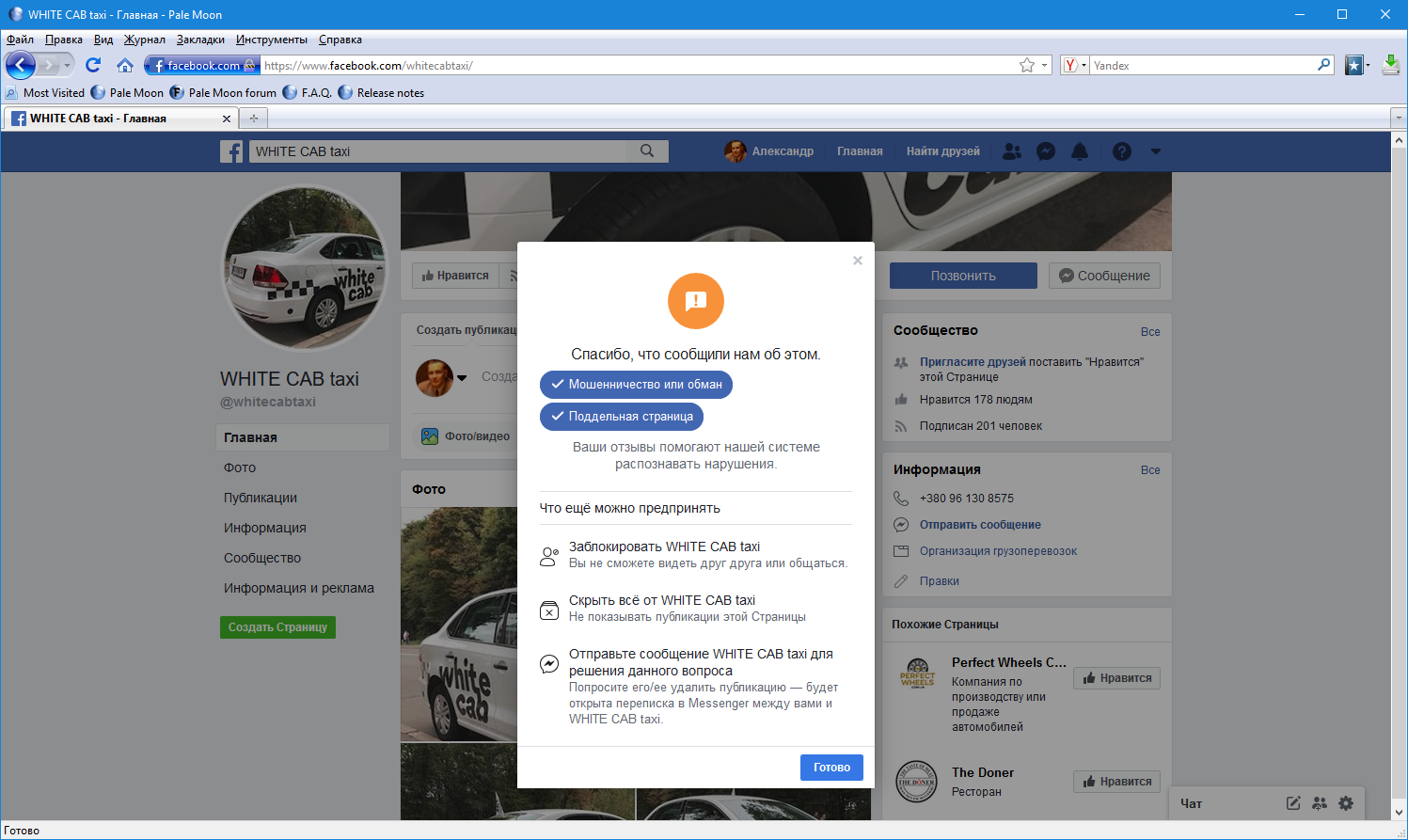Screen dimensions: 1408x840
Task: Open the Release notes bookmark
Action: pos(381,93)
